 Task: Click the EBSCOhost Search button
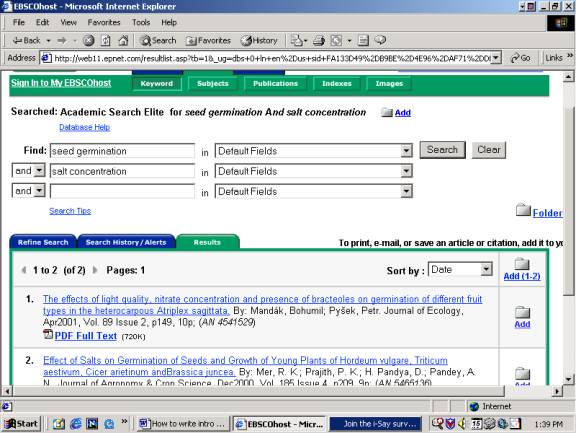pyautogui.click(x=442, y=150)
